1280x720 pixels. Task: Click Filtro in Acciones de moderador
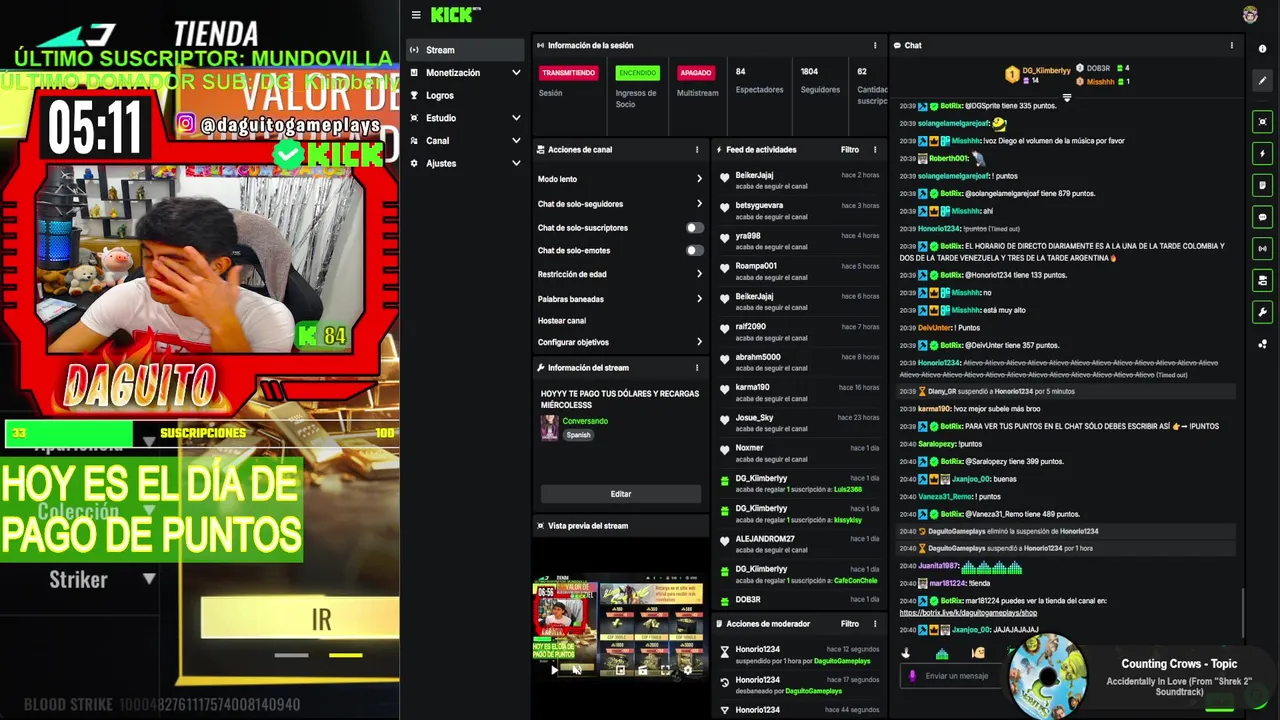pyautogui.click(x=850, y=623)
